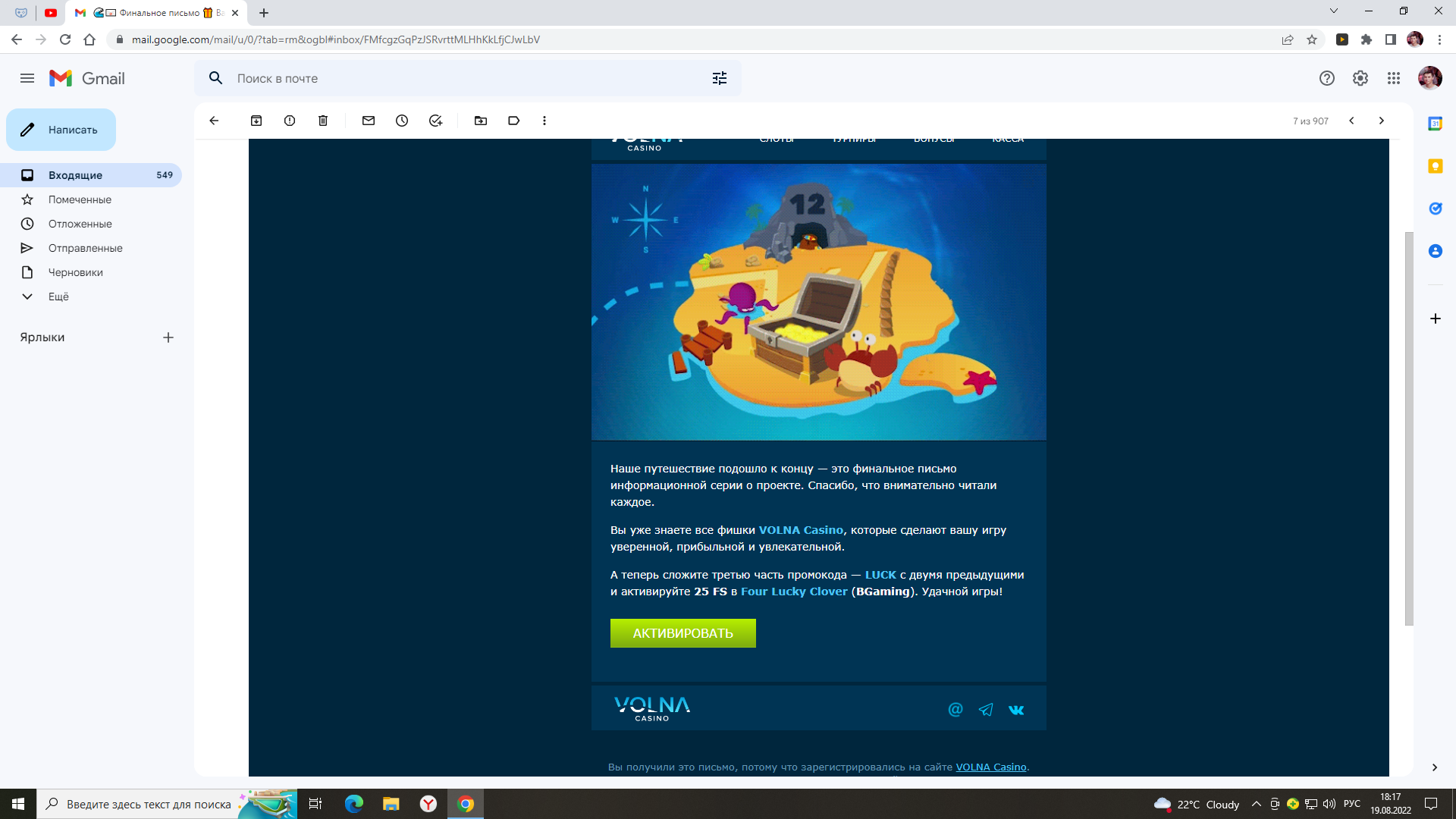Open the Google account avatar in Gmail

1430,78
